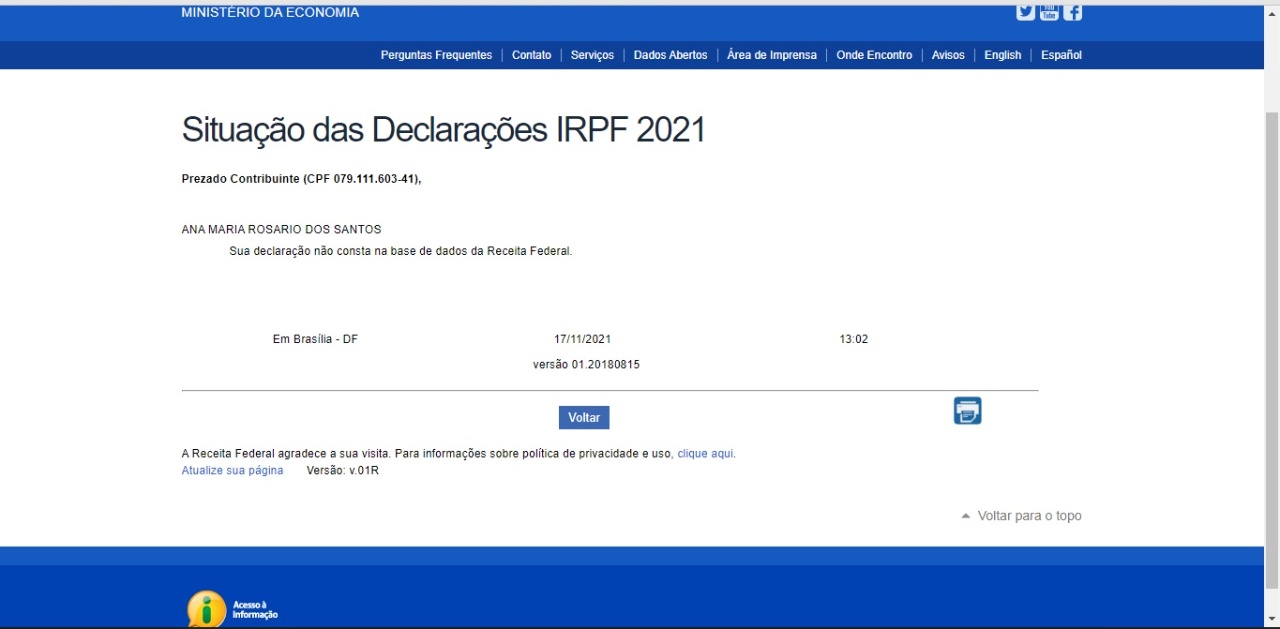Click the vertical scrollbar thumb
Viewport: 1280px width, 629px height.
click(1272, 348)
